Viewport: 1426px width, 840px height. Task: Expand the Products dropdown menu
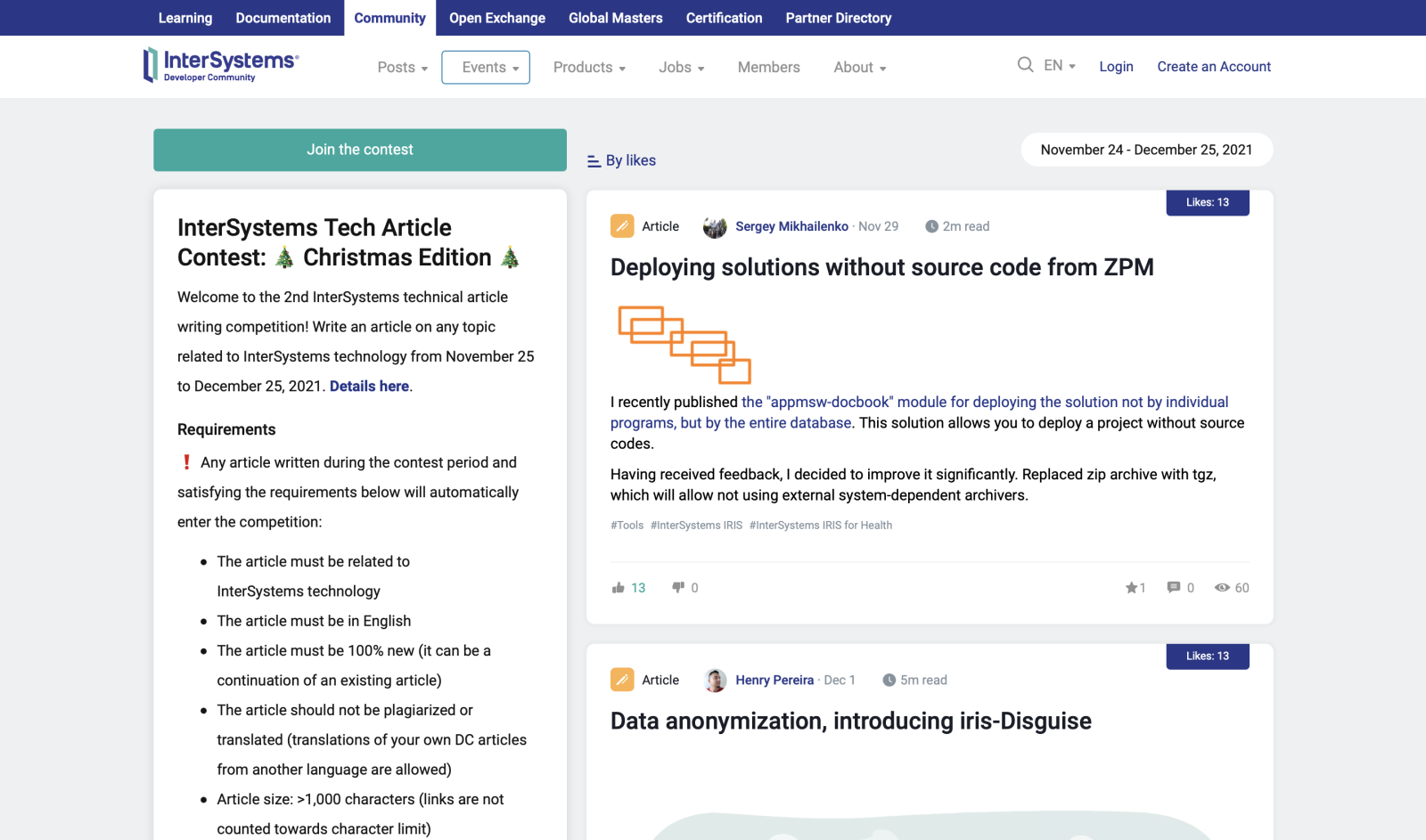[x=589, y=68]
